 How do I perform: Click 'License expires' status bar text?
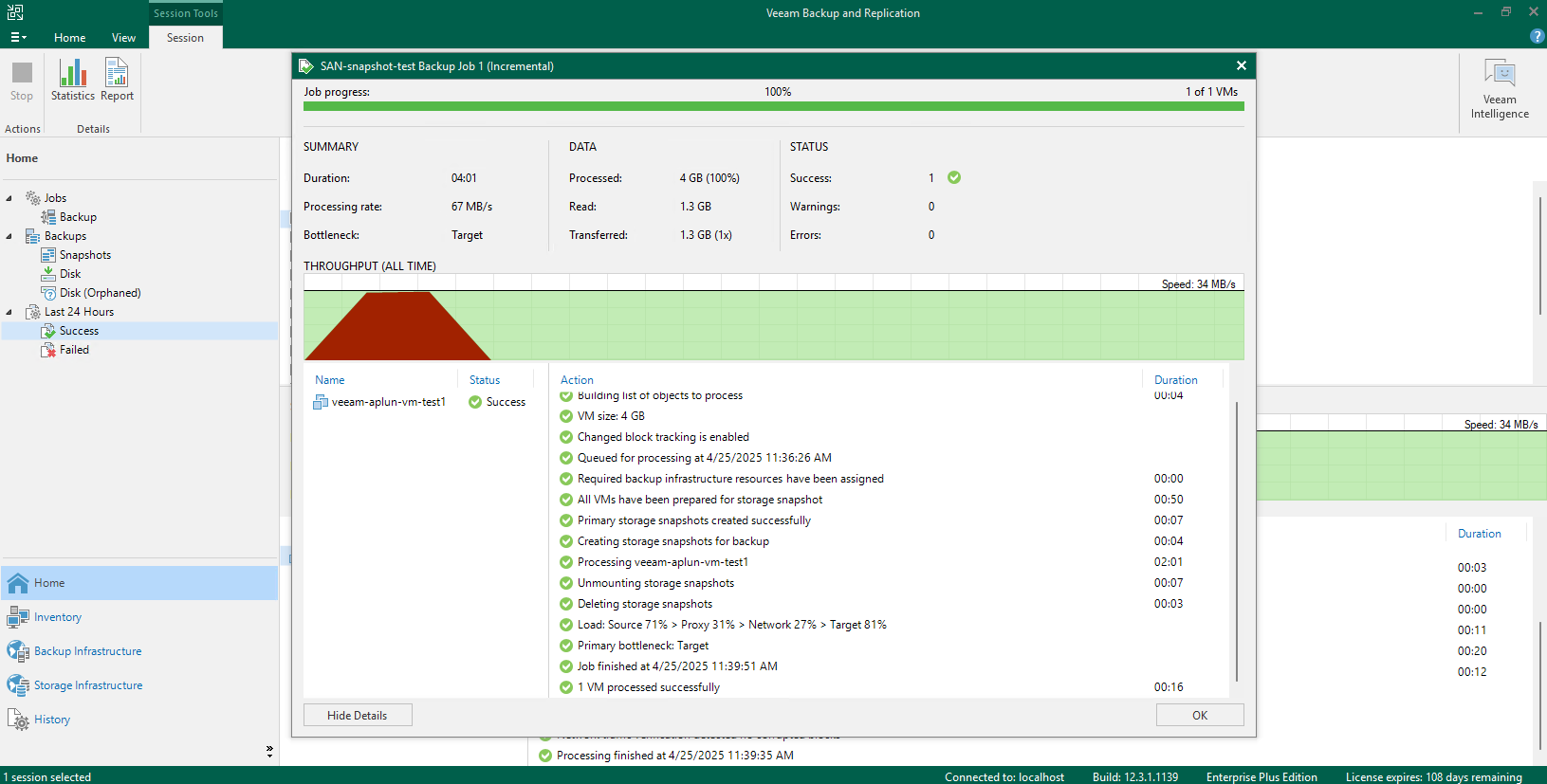click(1433, 777)
